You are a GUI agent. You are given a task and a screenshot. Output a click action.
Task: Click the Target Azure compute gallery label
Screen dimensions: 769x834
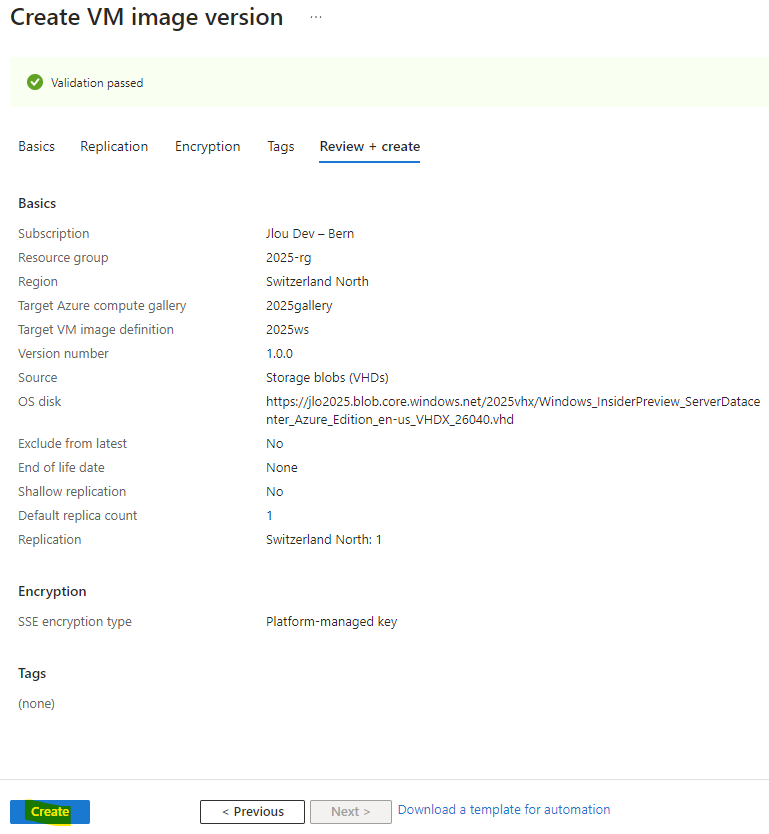[102, 306]
